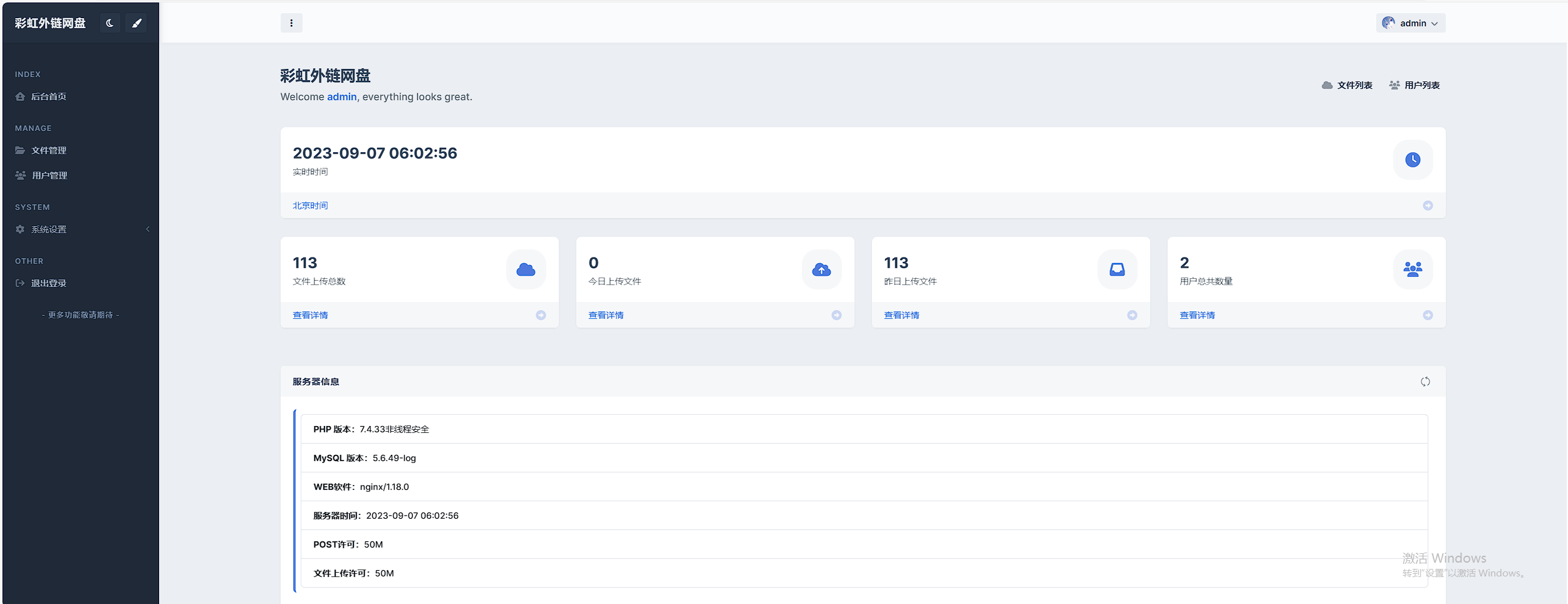Screen dimensions: 1568x604
Task: Open the 用户列表 users icon at top right
Action: [x=1393, y=85]
